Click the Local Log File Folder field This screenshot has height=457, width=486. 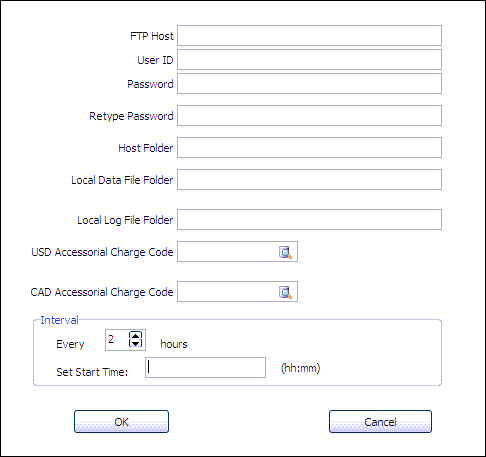click(309, 219)
